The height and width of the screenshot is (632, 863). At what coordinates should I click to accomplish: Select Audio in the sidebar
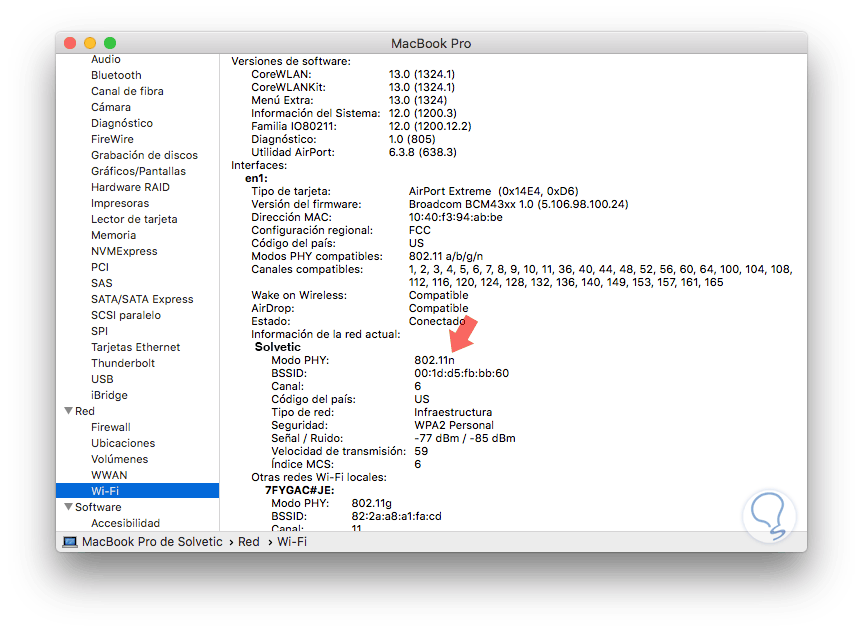[106, 59]
